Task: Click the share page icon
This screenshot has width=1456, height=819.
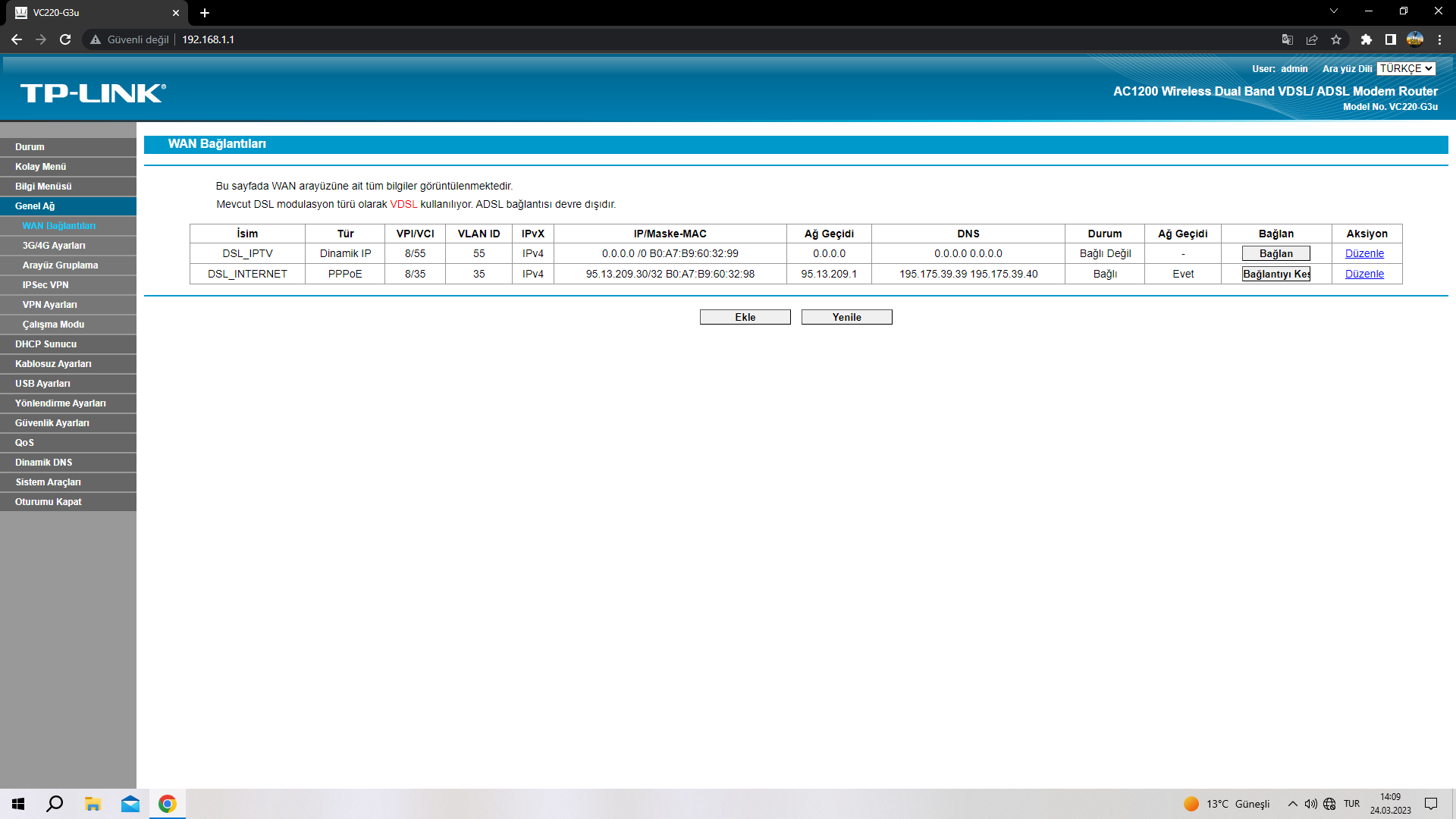Action: (x=1312, y=39)
